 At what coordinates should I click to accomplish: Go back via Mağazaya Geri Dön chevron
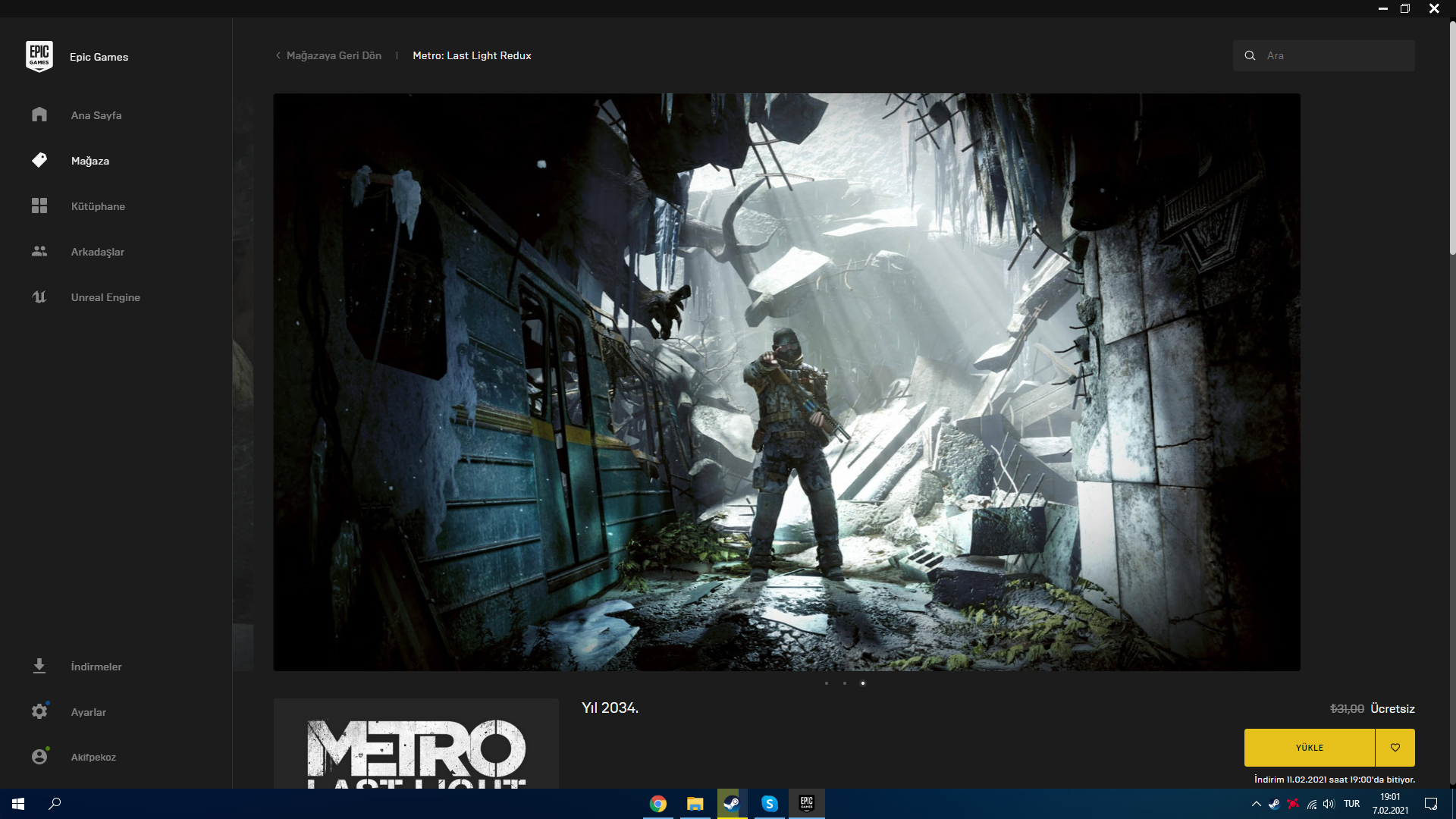point(278,55)
